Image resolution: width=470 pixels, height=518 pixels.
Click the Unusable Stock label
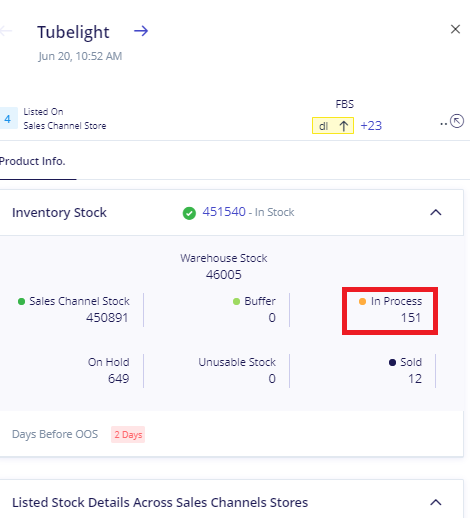tap(237, 362)
